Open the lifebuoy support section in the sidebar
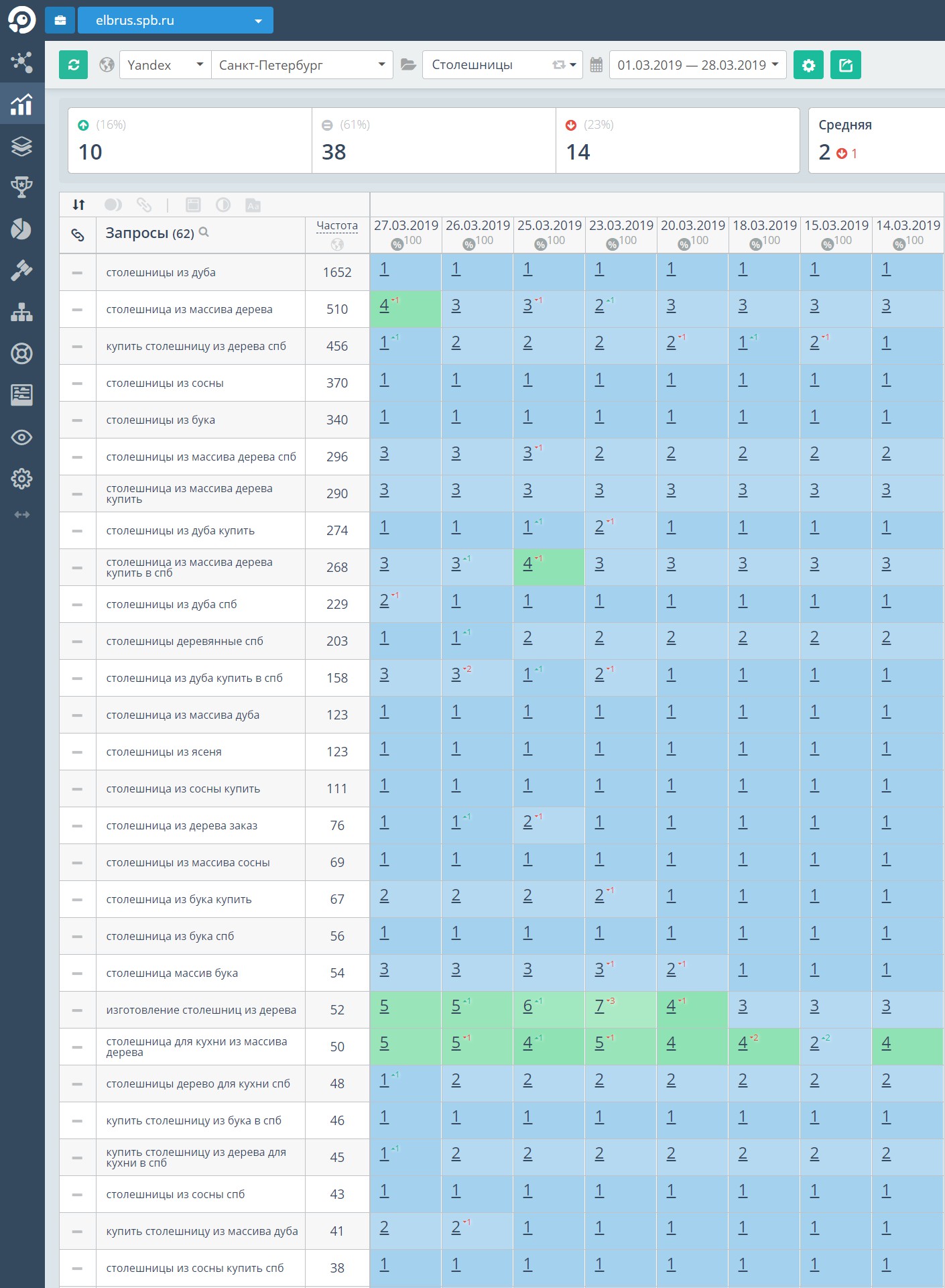 click(x=21, y=353)
